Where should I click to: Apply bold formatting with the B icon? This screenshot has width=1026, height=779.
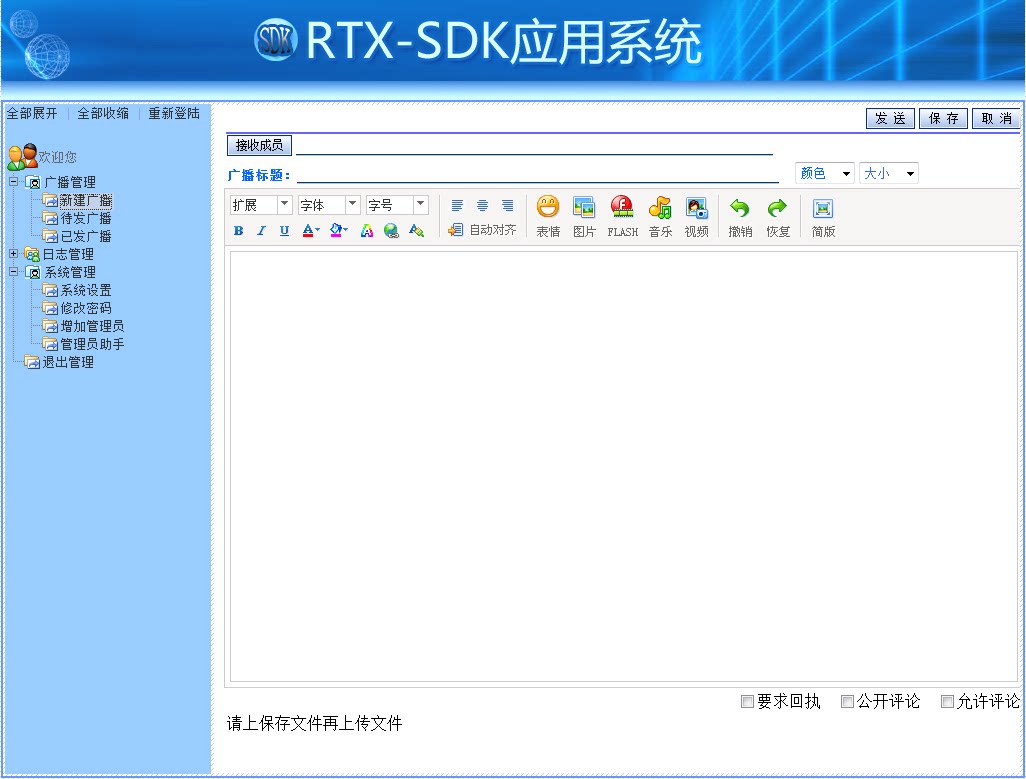pyautogui.click(x=238, y=231)
